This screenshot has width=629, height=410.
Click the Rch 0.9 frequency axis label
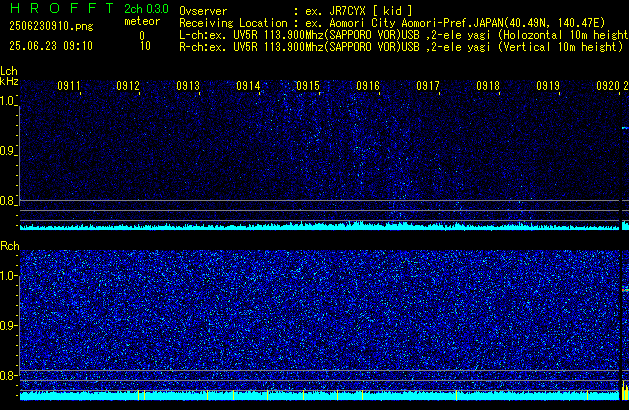(8, 326)
